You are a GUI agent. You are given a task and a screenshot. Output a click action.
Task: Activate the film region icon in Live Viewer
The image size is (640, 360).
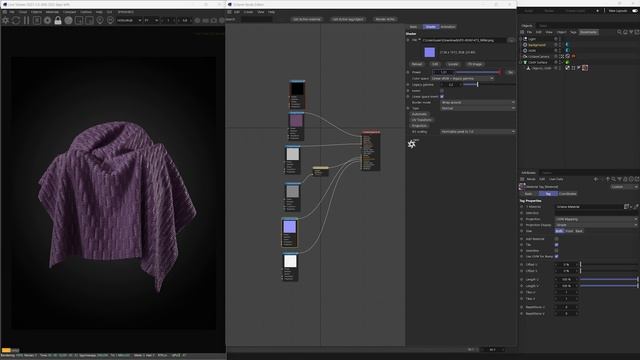(89, 20)
